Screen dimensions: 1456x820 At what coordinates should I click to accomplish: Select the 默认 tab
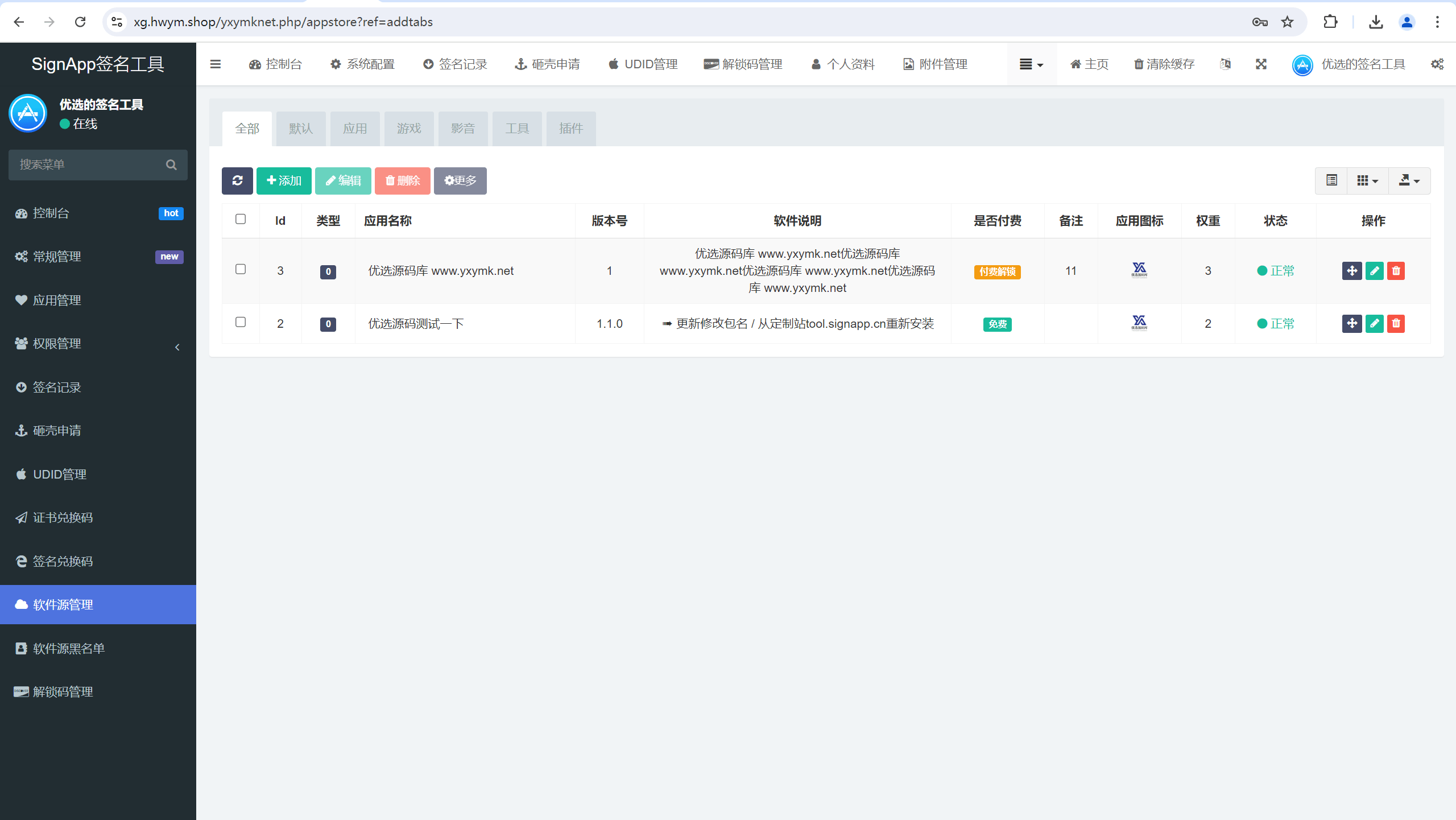[x=301, y=129]
